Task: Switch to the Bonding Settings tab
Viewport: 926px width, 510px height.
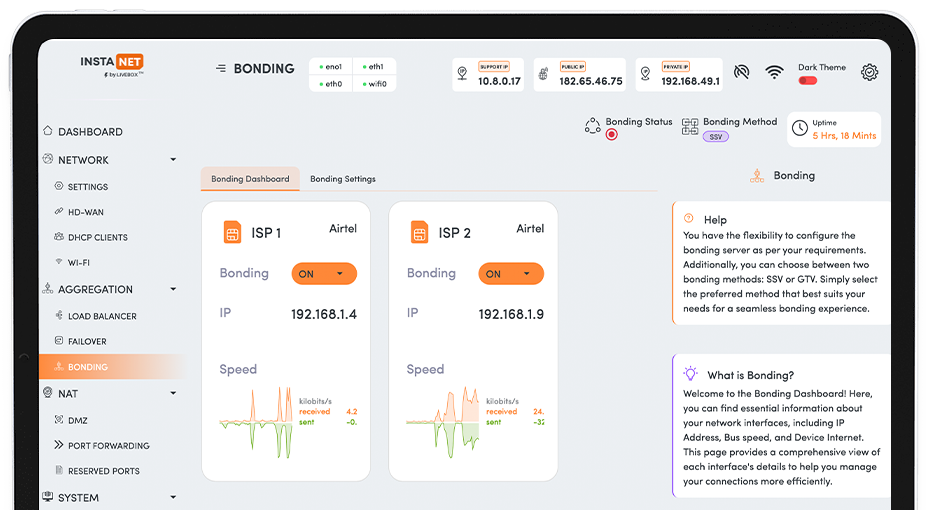Action: 343,179
